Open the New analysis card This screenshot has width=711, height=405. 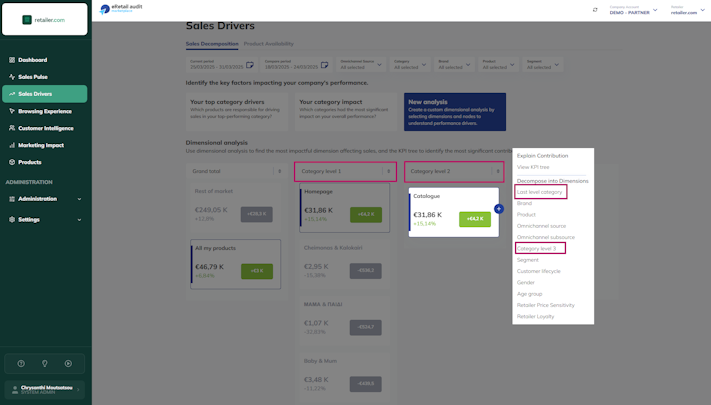tap(455, 112)
